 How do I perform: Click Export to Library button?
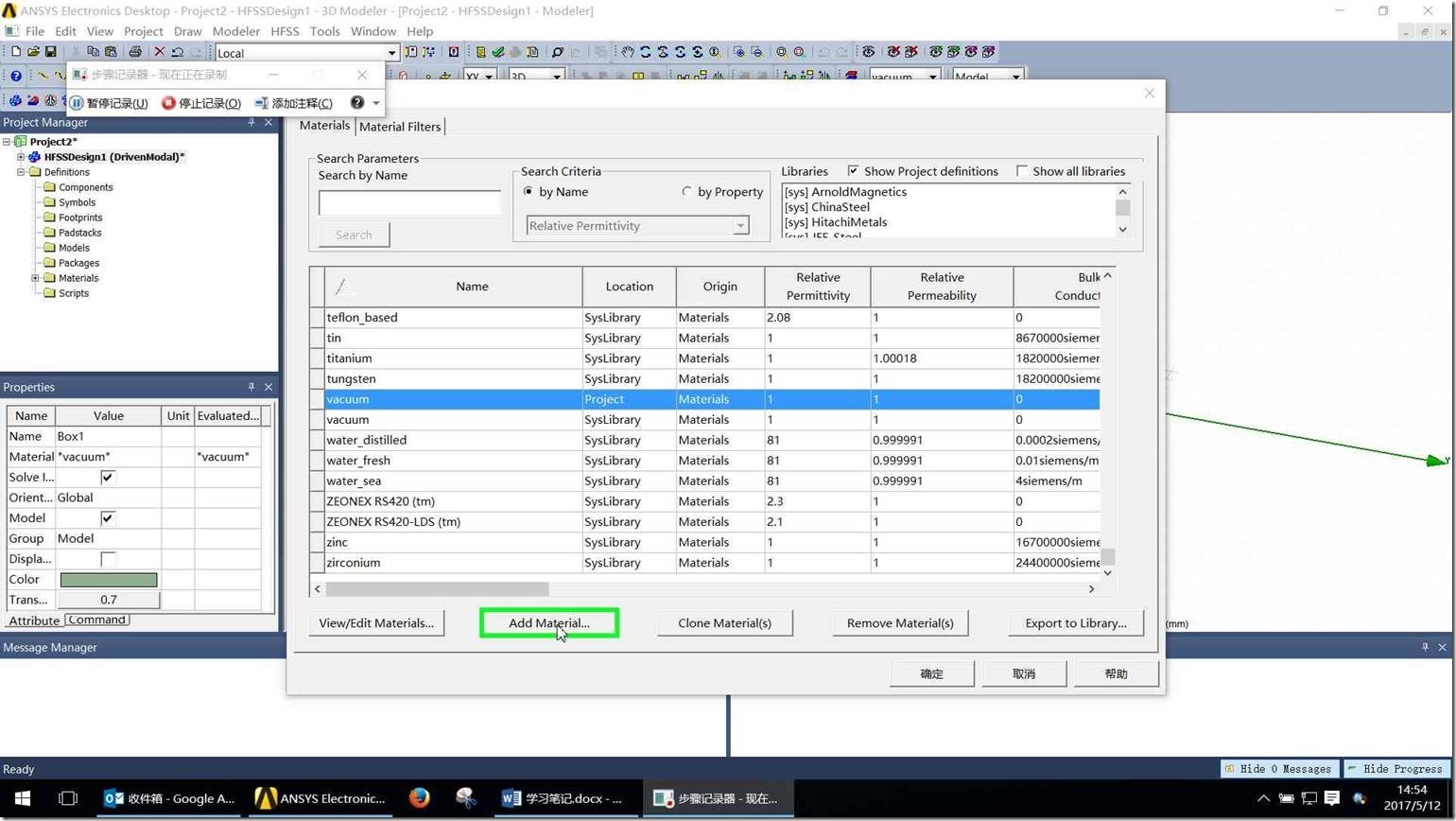(1076, 622)
